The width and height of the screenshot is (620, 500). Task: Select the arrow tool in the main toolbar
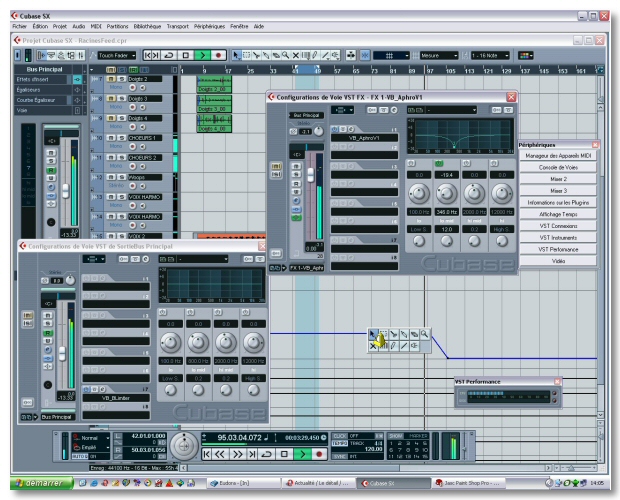click(236, 55)
